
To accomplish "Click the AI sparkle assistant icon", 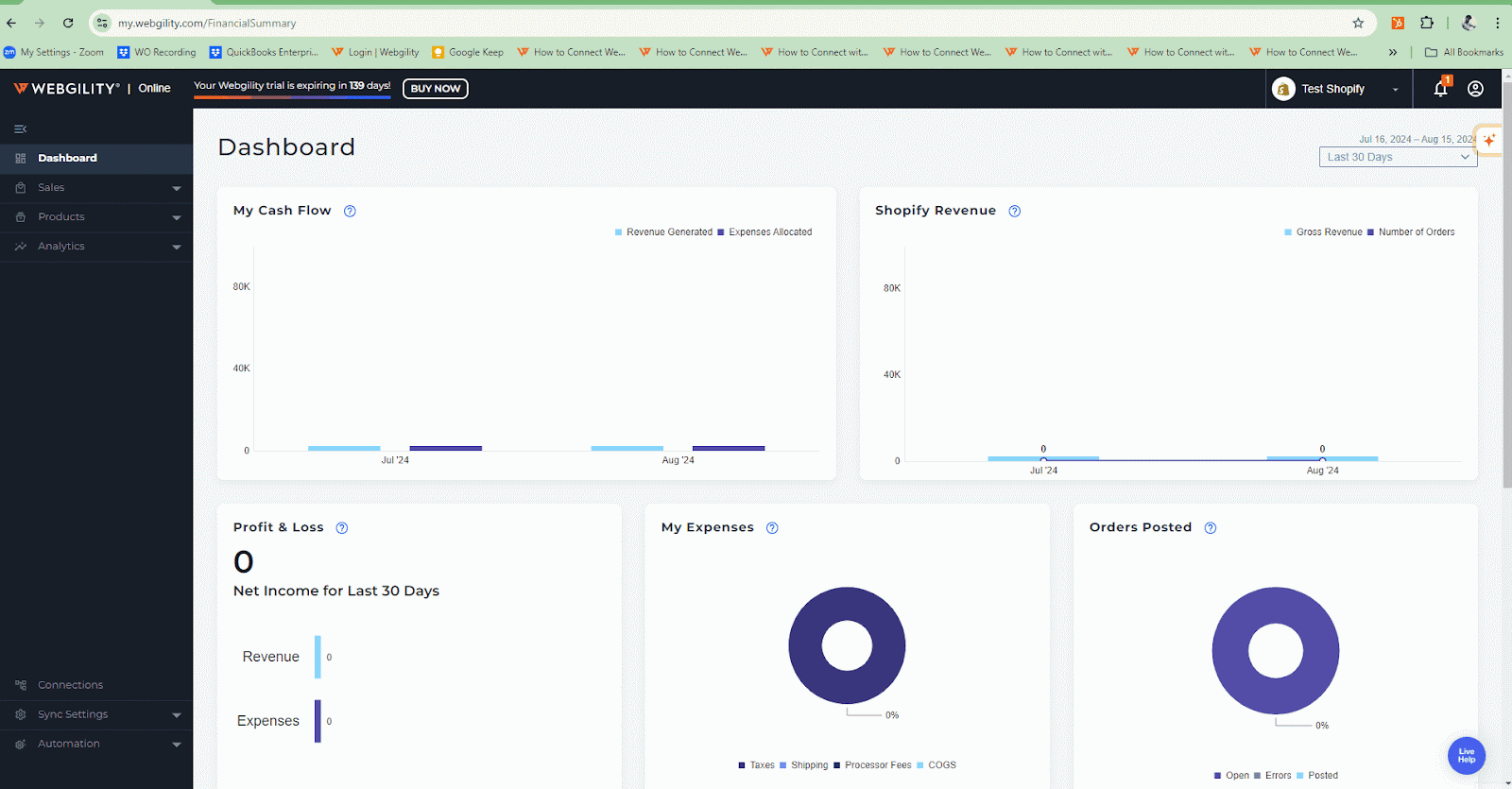I will [1489, 140].
